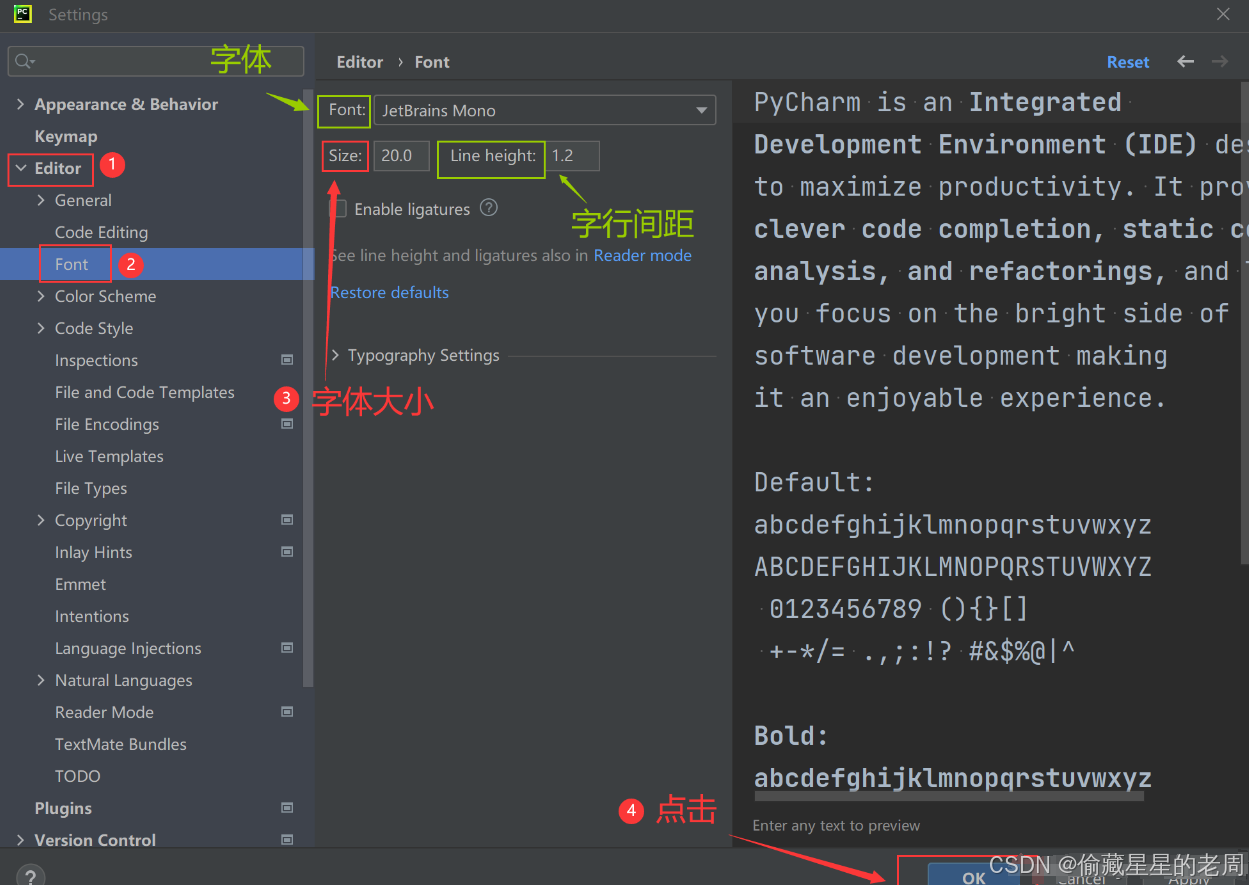Open Live Templates settings page
Viewport: 1249px width, 885px height.
109,456
